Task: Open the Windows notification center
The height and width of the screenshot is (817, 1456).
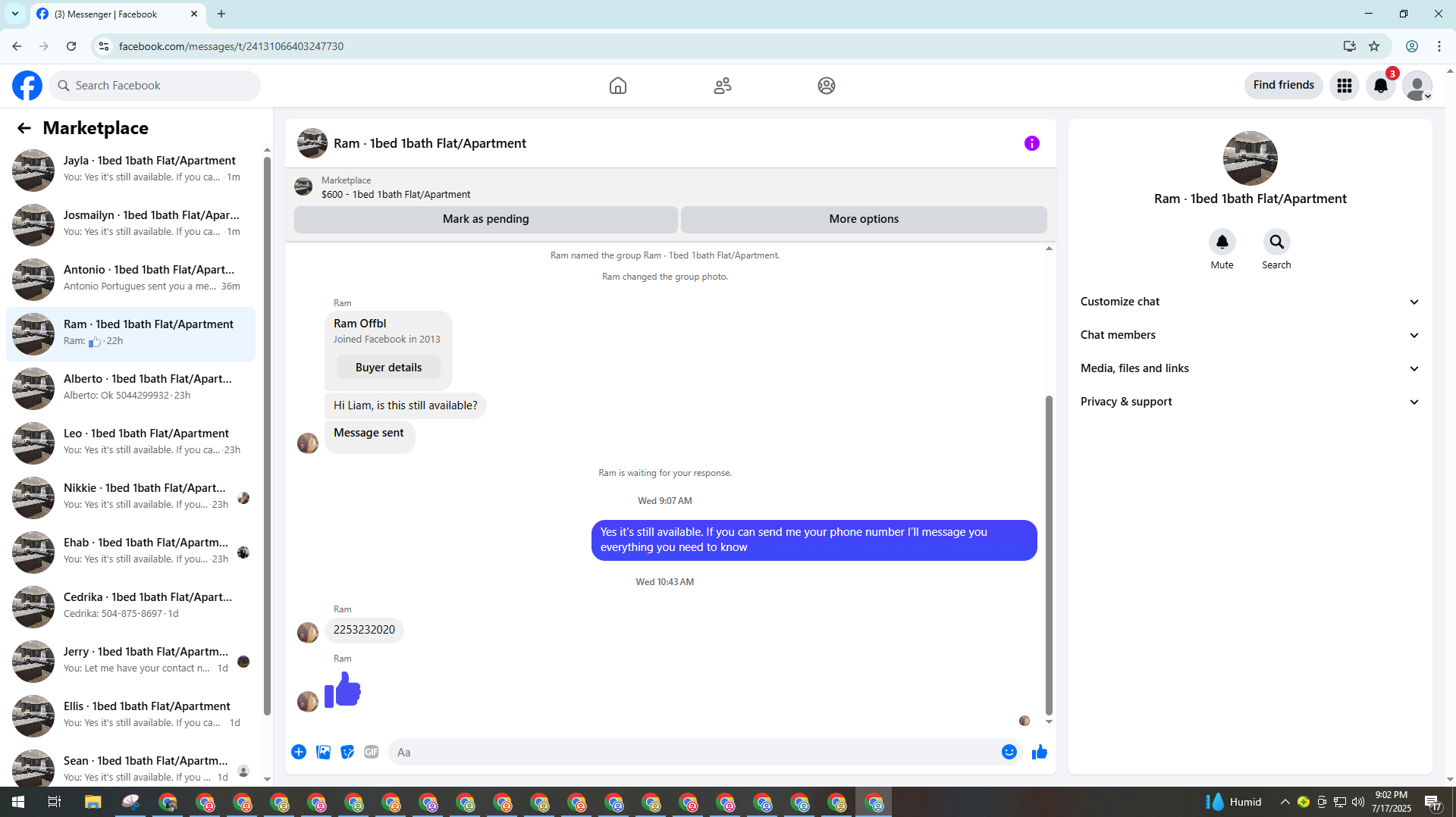Action: [1432, 802]
